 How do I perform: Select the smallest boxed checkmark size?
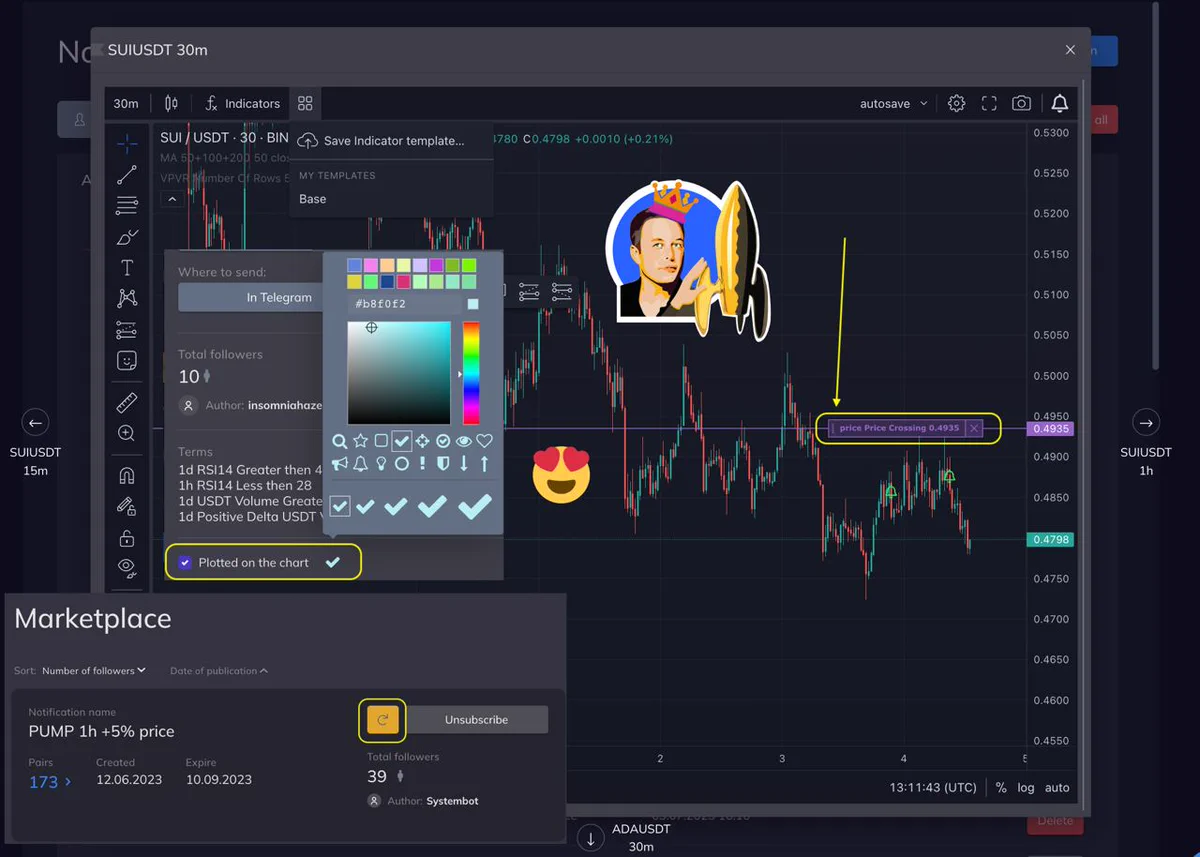click(x=340, y=507)
